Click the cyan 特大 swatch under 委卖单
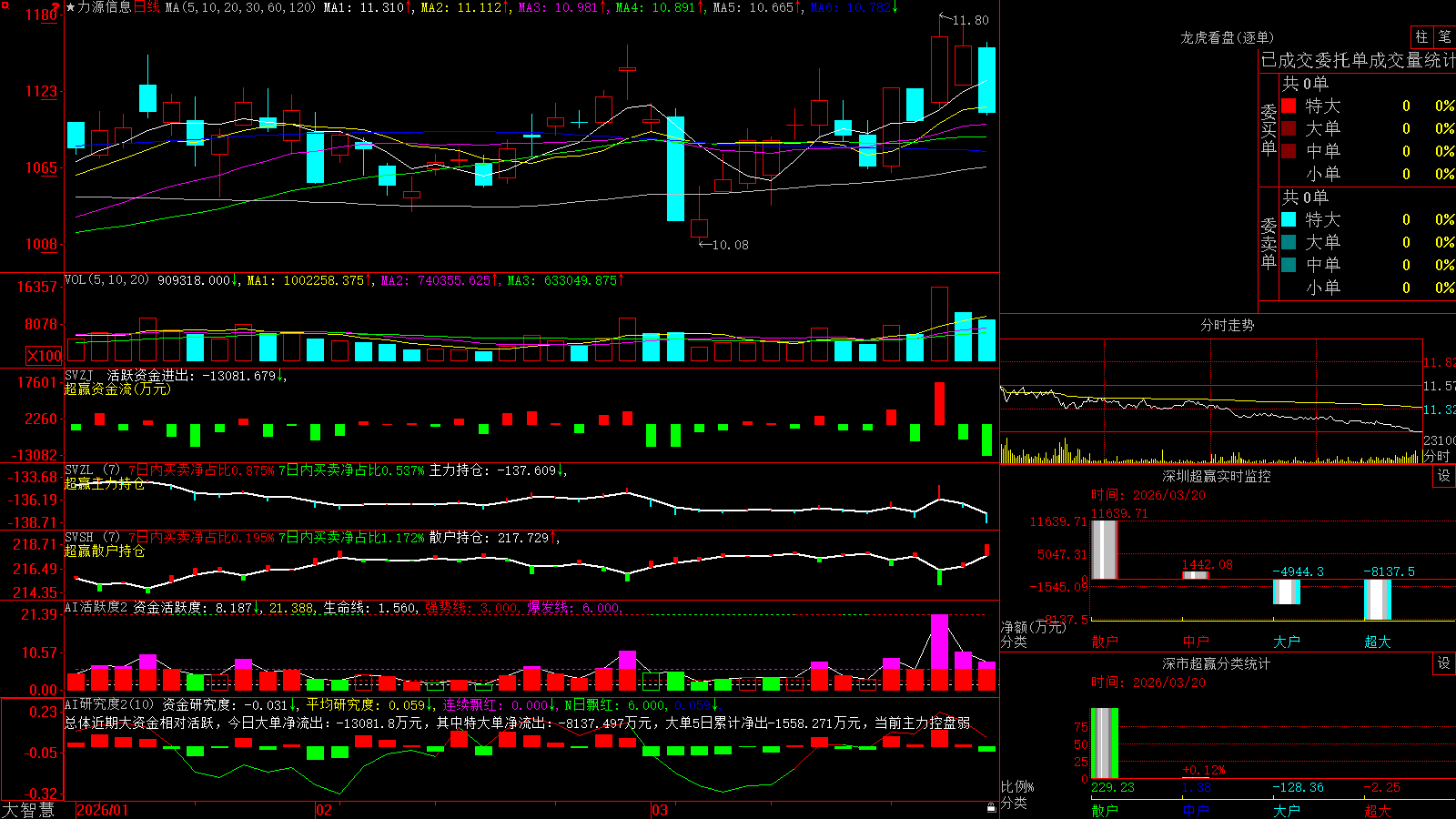1456x819 pixels. (x=1289, y=219)
